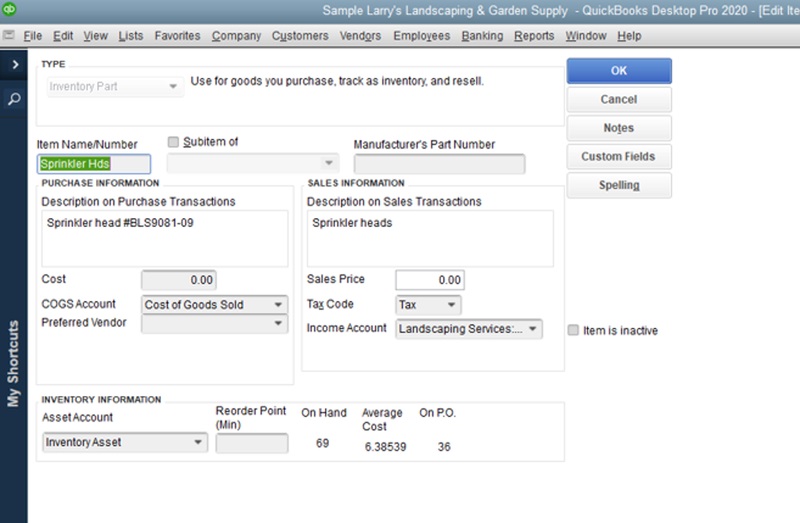The image size is (800, 523).
Task: Open the Banking menu
Action: [482, 36]
